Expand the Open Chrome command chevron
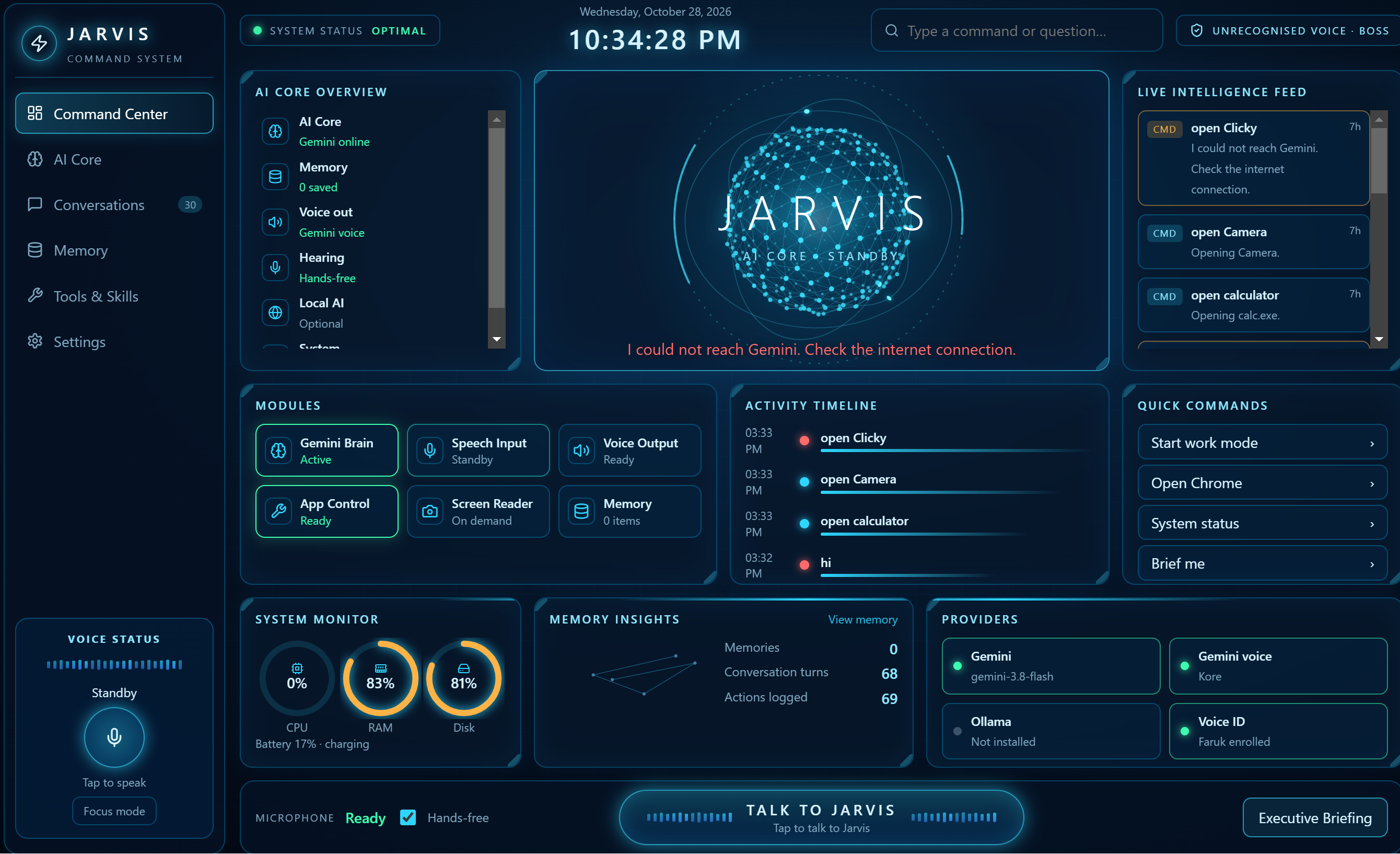Screen dimensions: 1400x854 click(1372, 484)
